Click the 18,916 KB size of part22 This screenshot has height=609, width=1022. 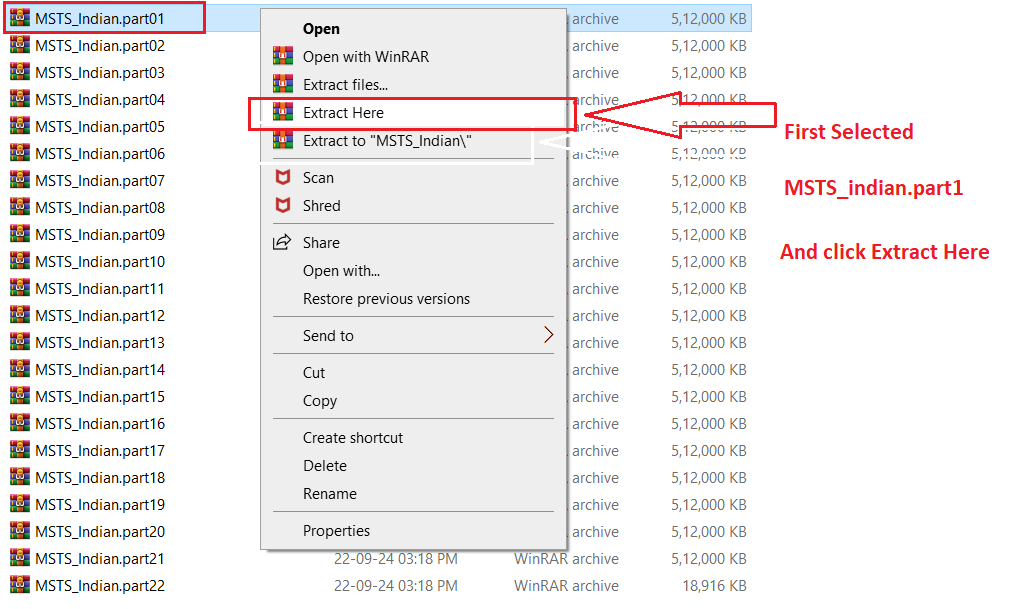tap(714, 586)
